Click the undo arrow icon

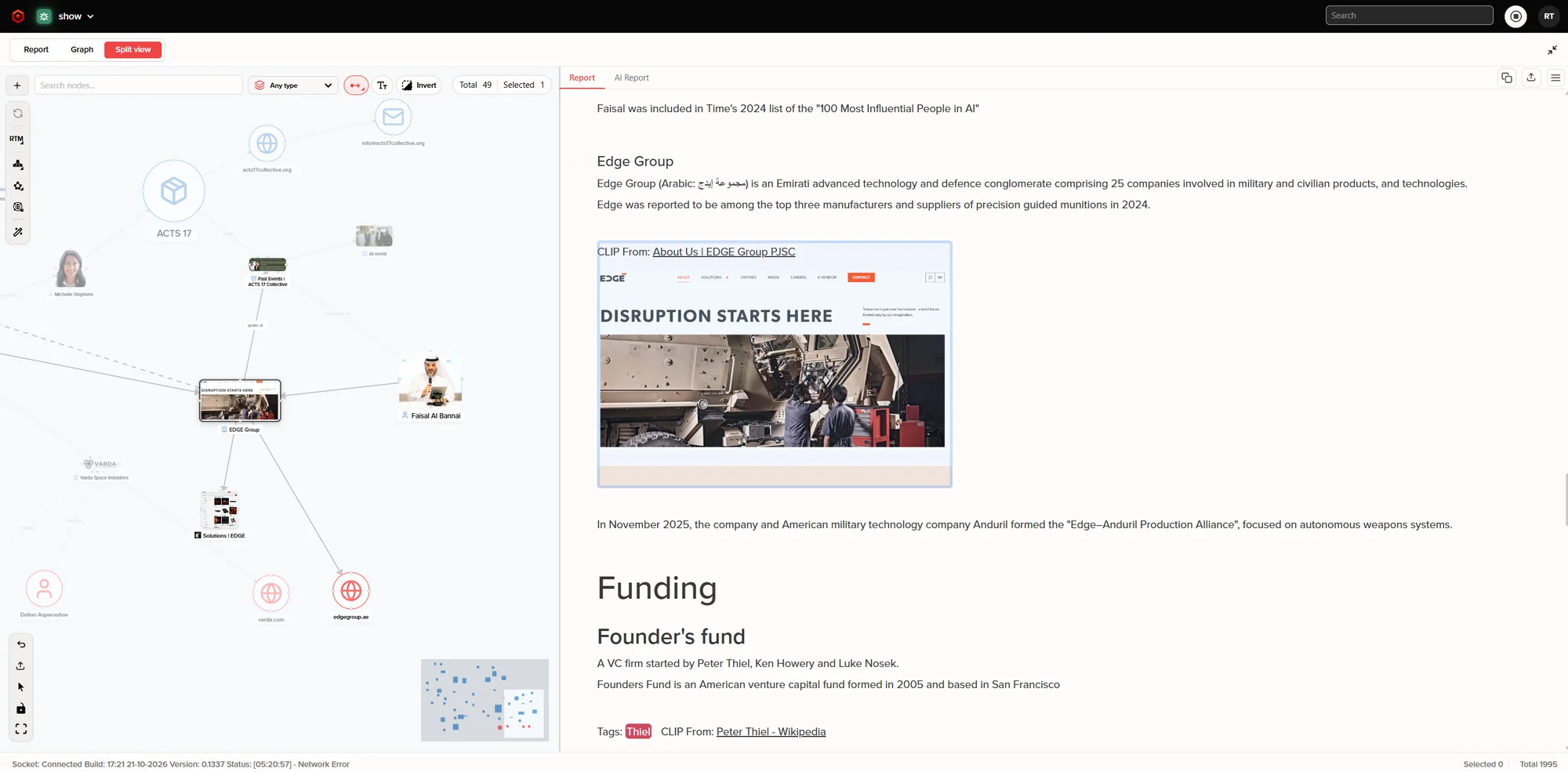pos(21,644)
